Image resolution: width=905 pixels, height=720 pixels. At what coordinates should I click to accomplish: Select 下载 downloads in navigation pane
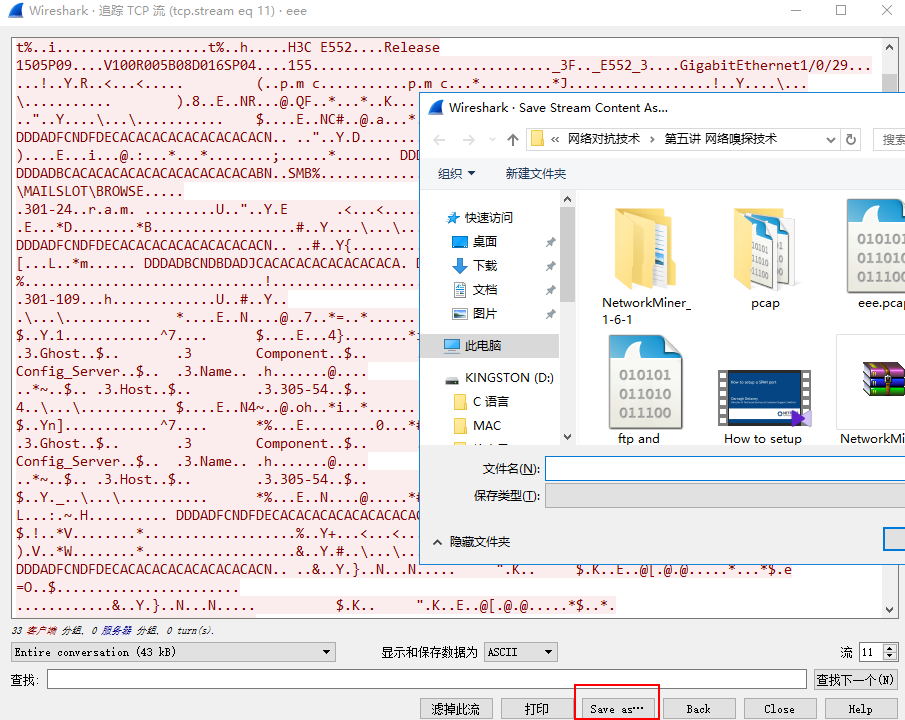pyautogui.click(x=485, y=266)
